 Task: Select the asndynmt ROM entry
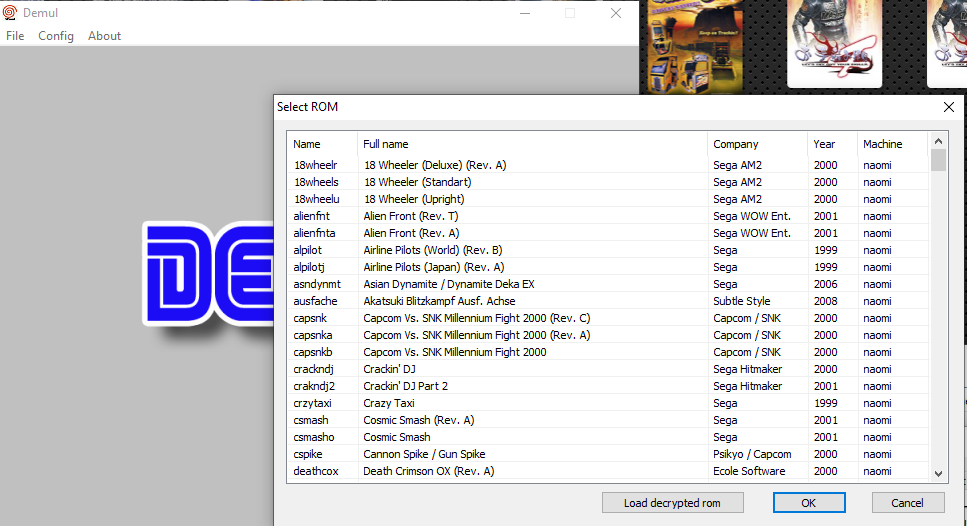[608, 284]
